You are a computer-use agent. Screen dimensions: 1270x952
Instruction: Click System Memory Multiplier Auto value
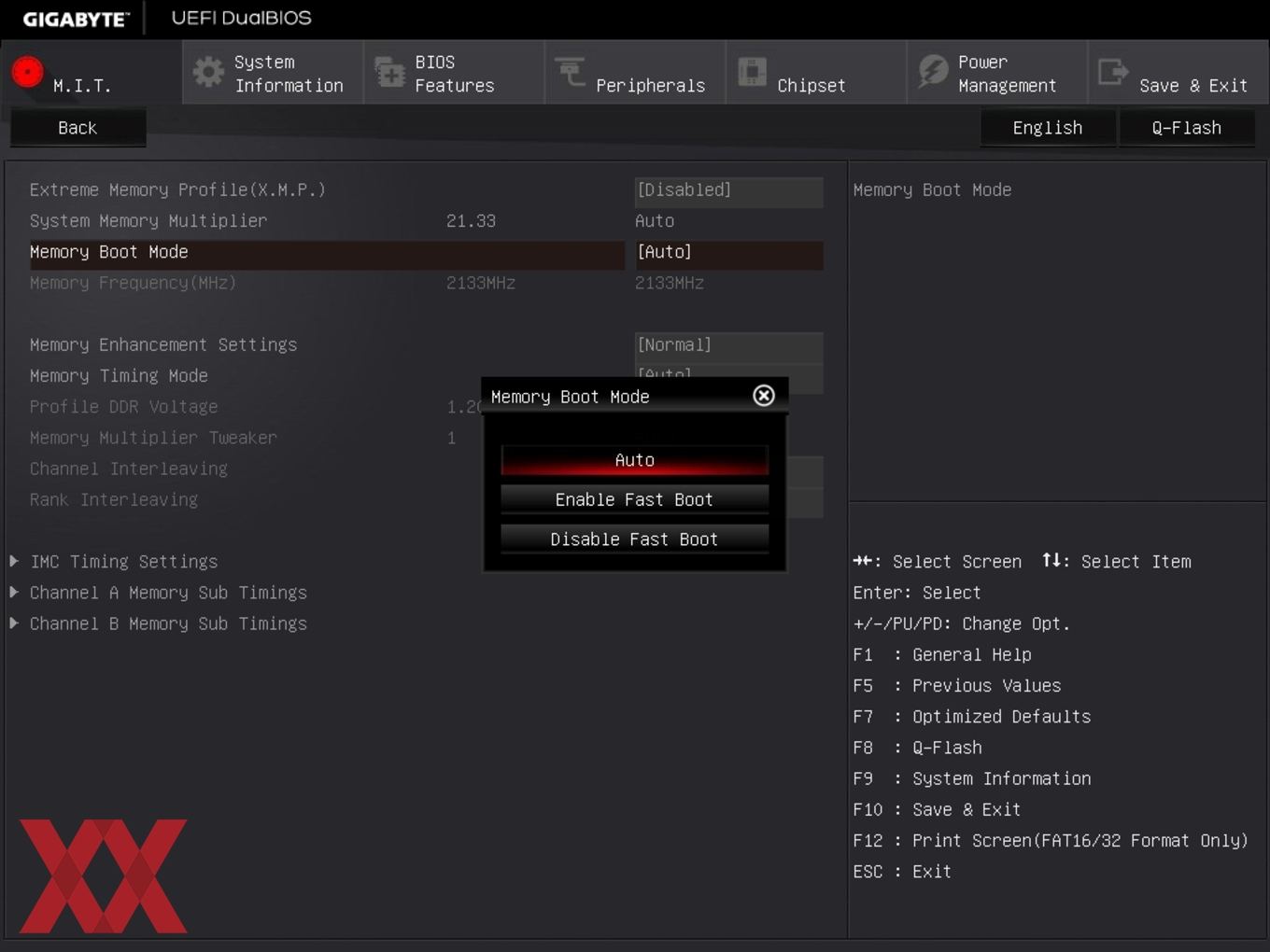pyautogui.click(x=655, y=221)
